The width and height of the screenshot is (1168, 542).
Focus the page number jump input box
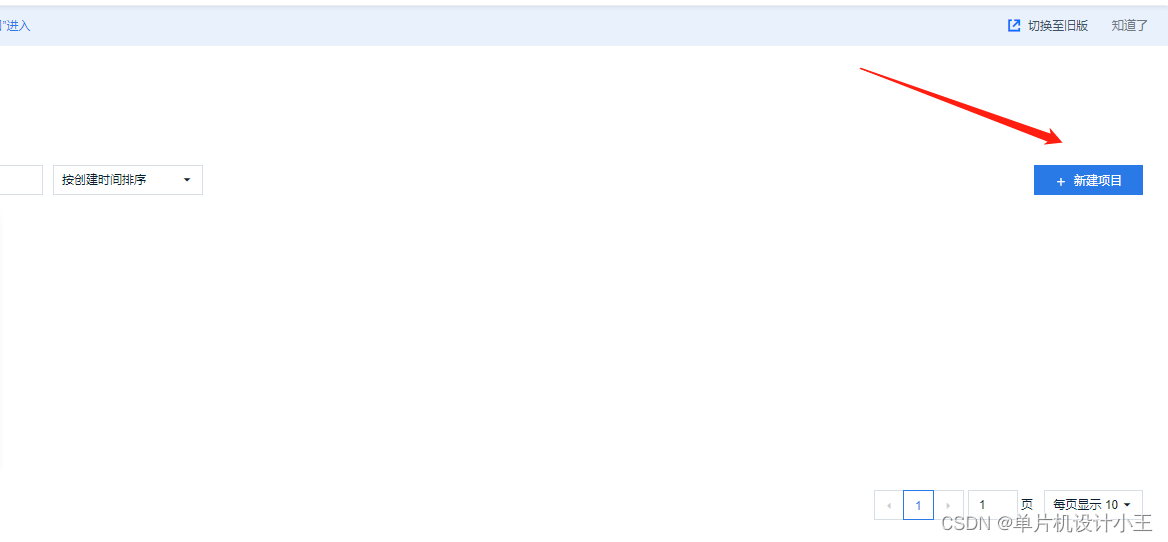tap(993, 506)
